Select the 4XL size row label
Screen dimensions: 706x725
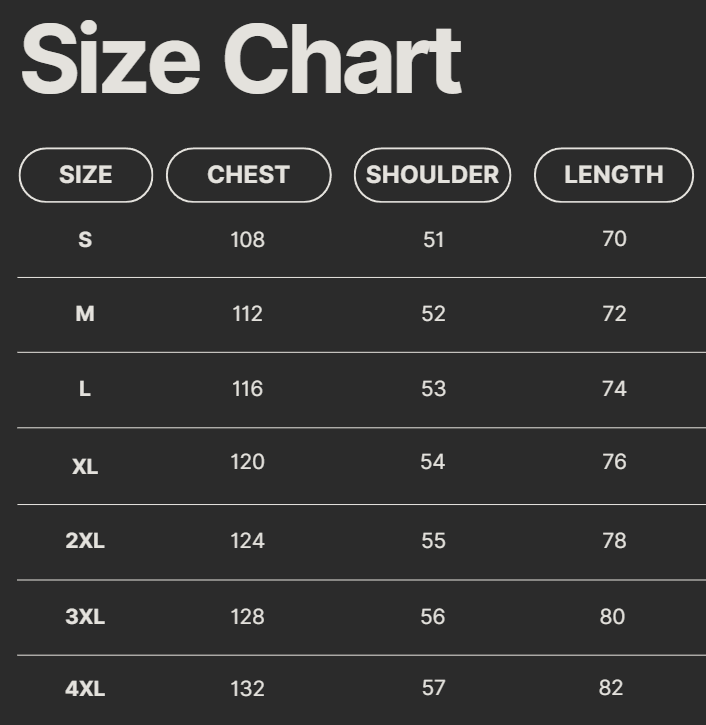85,689
